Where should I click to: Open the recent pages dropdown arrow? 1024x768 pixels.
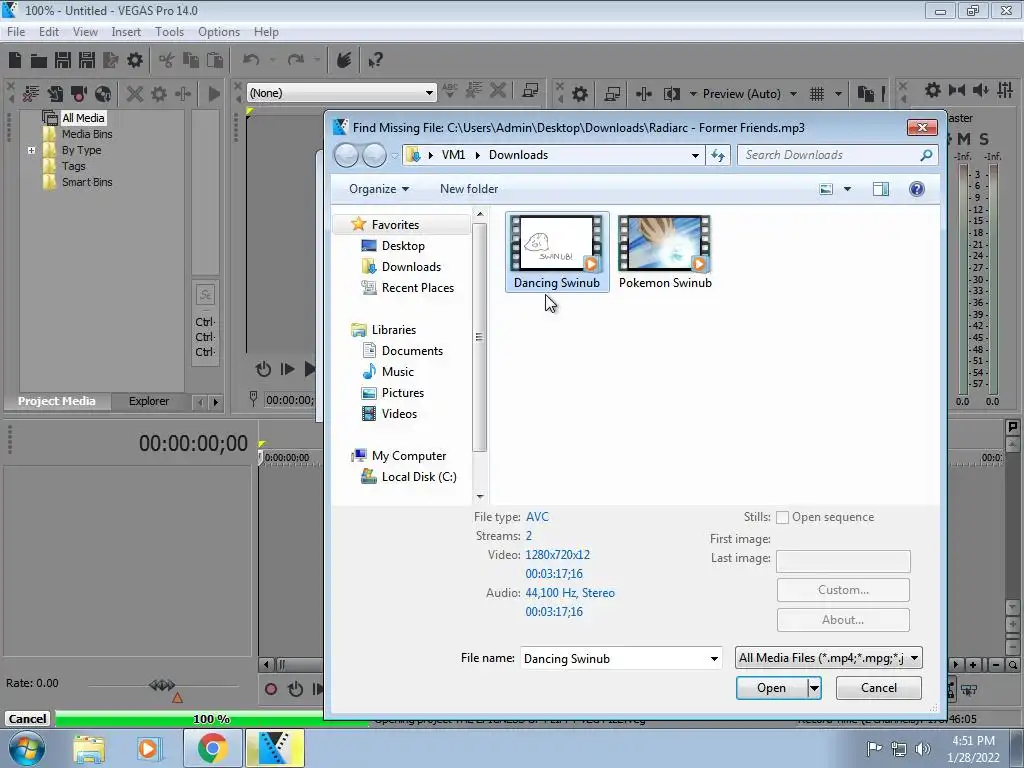[x=394, y=156]
